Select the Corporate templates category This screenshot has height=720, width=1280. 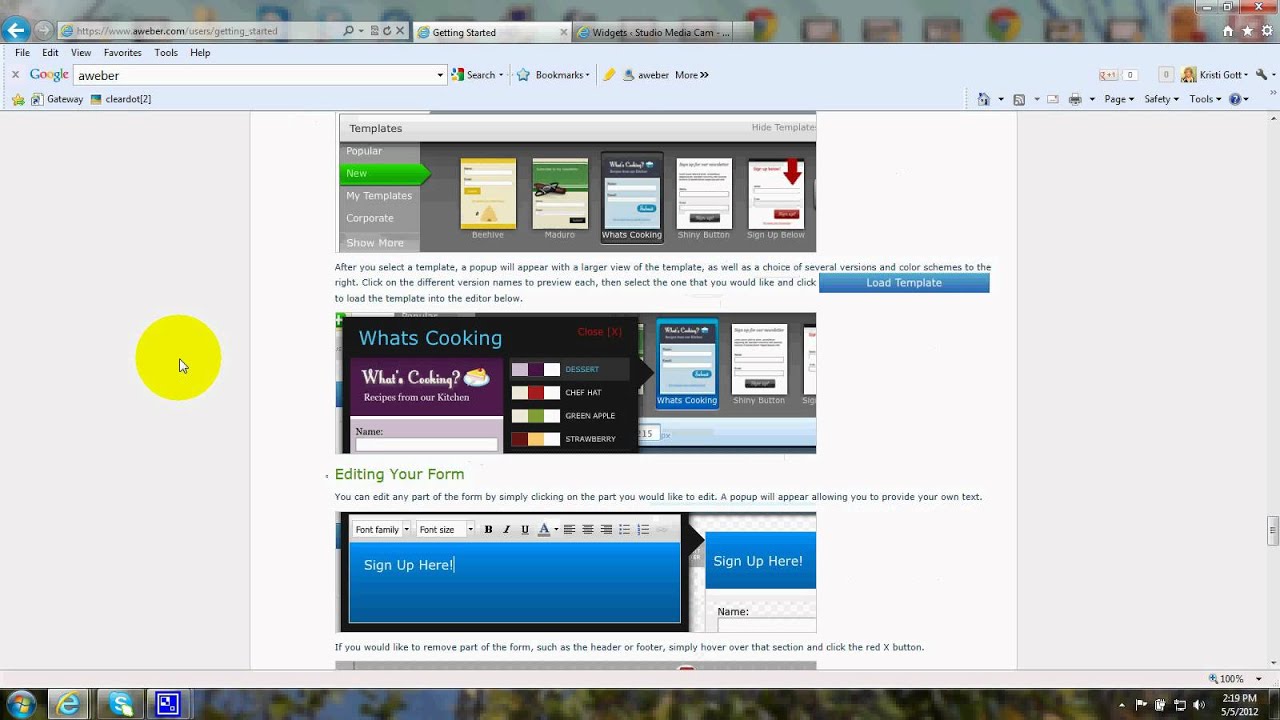pyautogui.click(x=370, y=218)
